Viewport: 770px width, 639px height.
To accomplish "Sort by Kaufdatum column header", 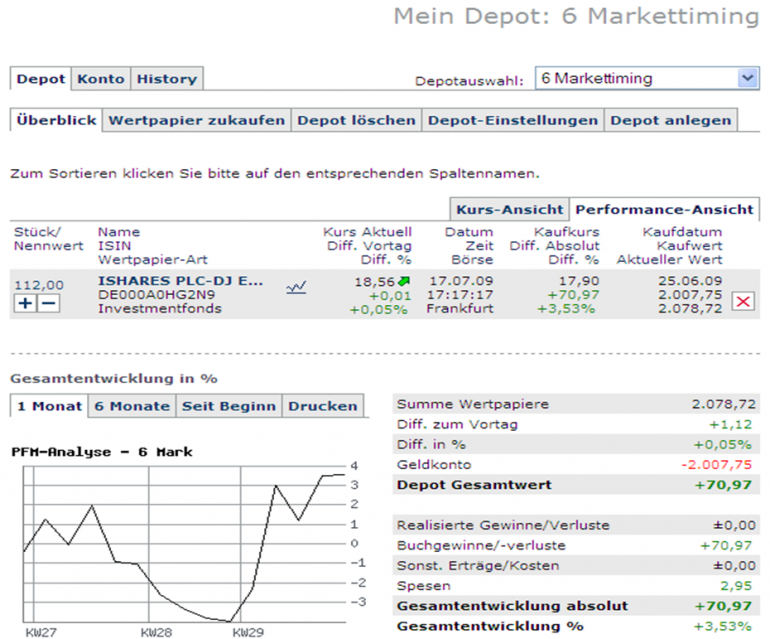I will click(682, 232).
